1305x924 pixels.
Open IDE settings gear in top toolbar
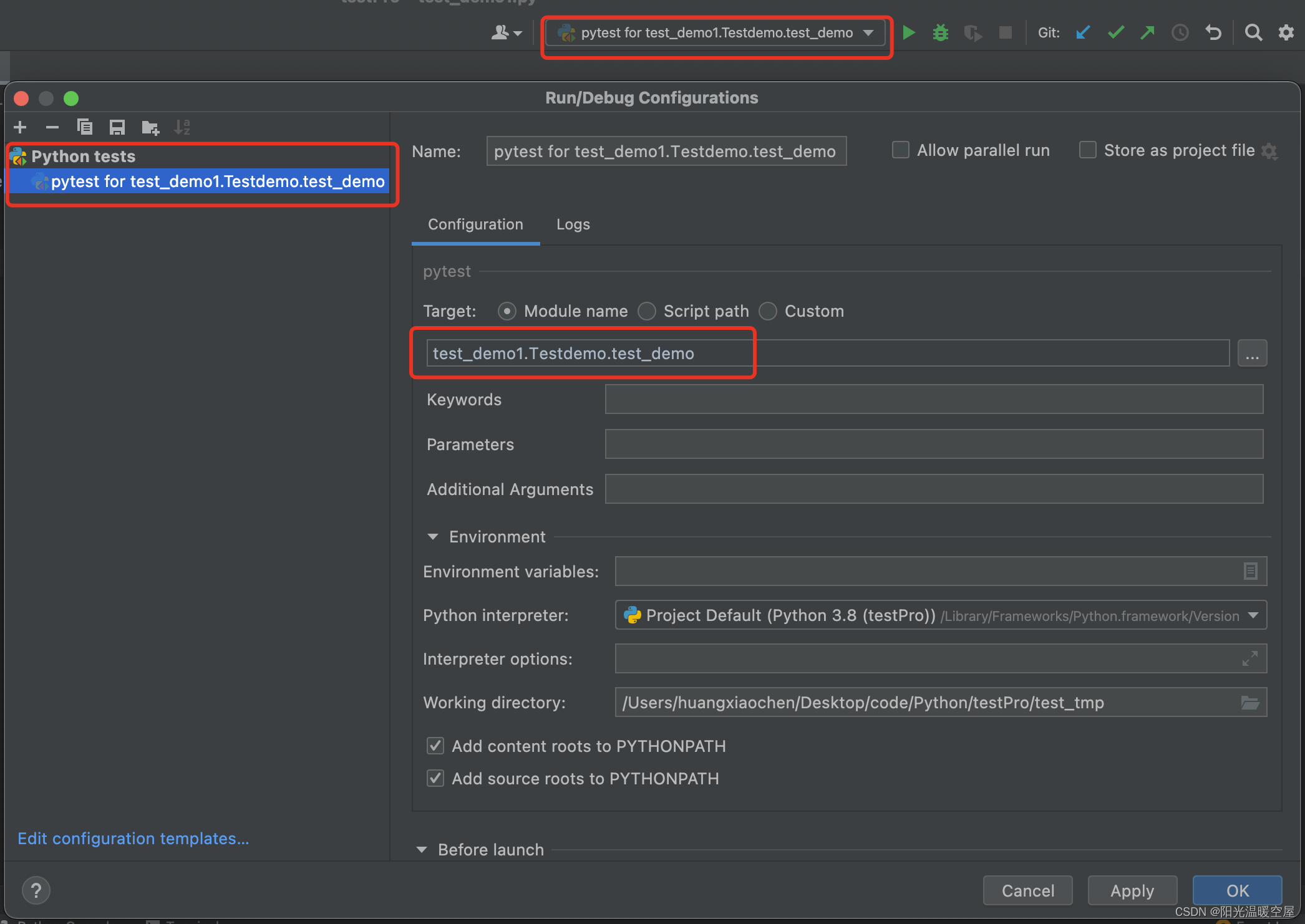pyautogui.click(x=1286, y=32)
